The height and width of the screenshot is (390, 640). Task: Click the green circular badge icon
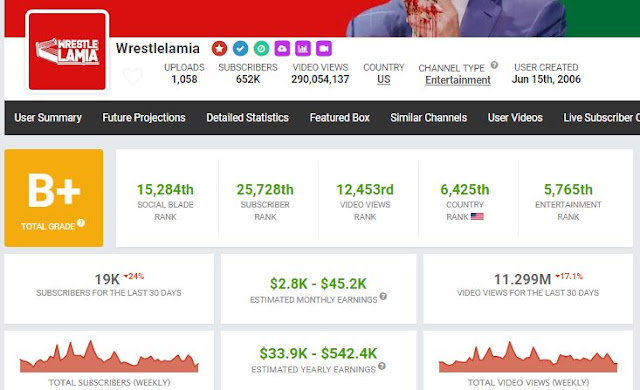point(261,49)
